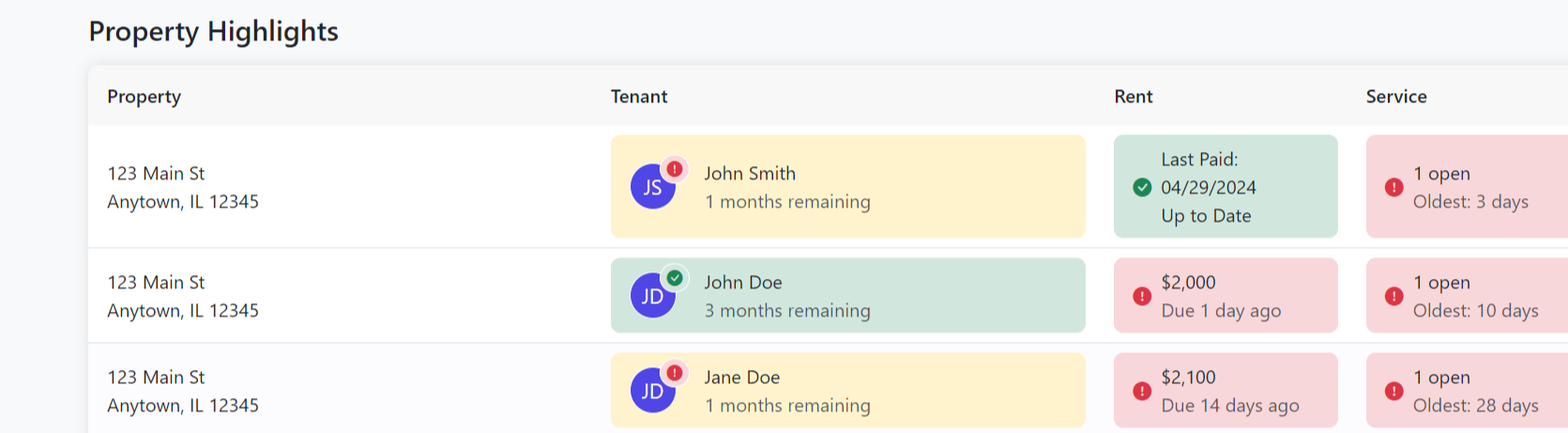Click the Property column header
This screenshot has height=433, width=1568.
(x=144, y=97)
